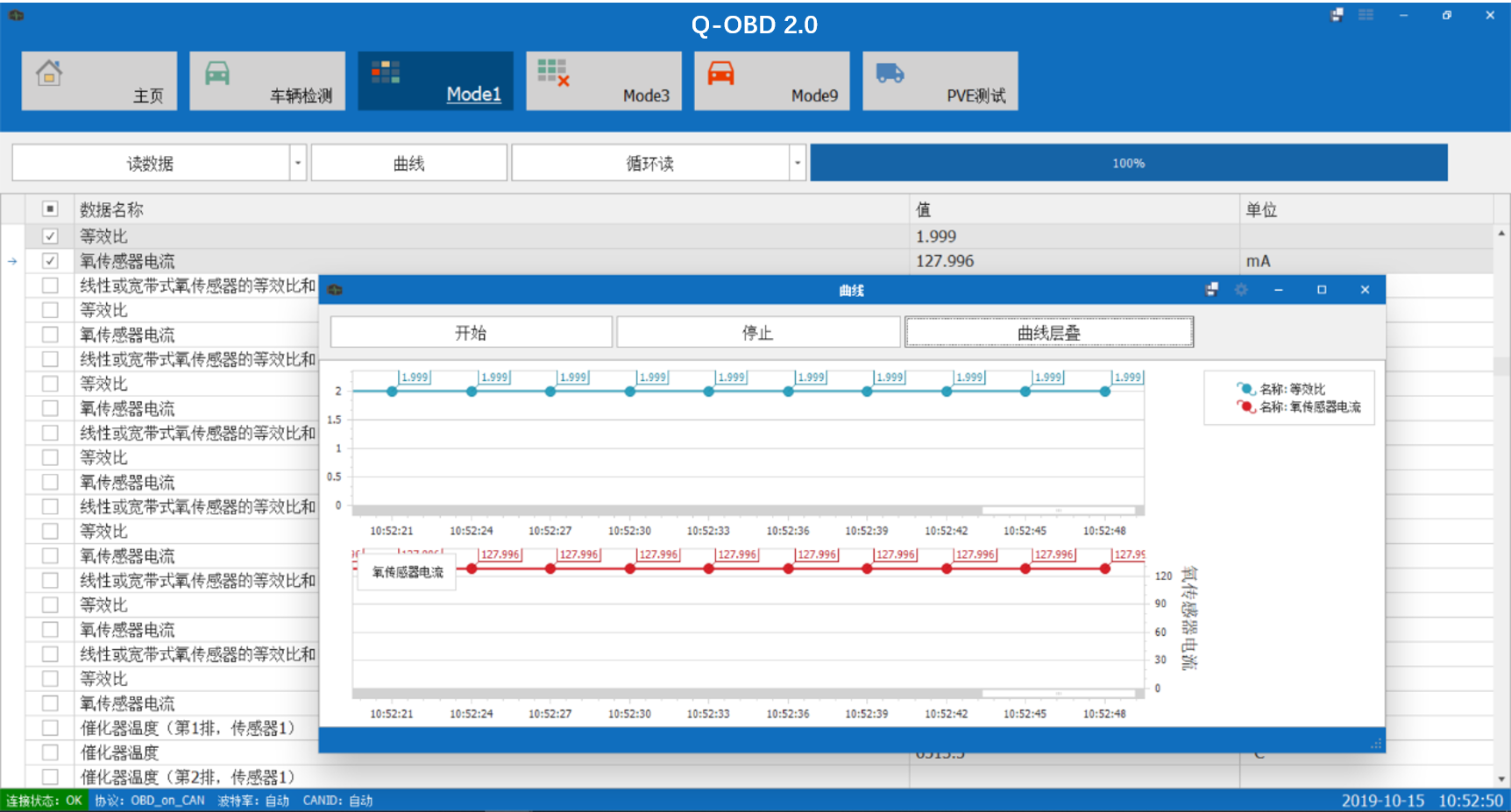The width and height of the screenshot is (1511, 812).
Task: Toggle the 氧传感器电流 legend entry
Action: (x=1299, y=406)
